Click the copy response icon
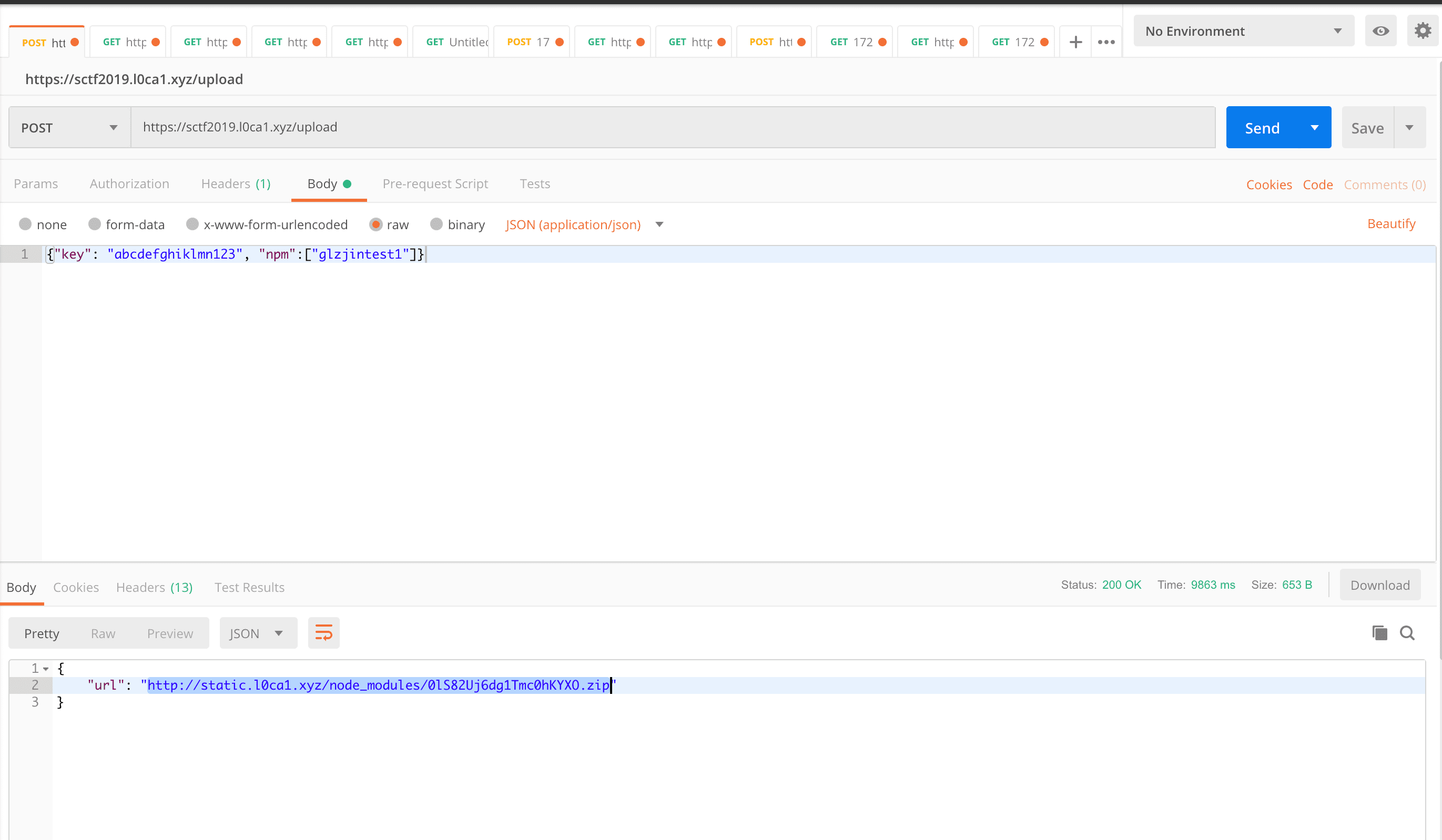 [x=1380, y=633]
